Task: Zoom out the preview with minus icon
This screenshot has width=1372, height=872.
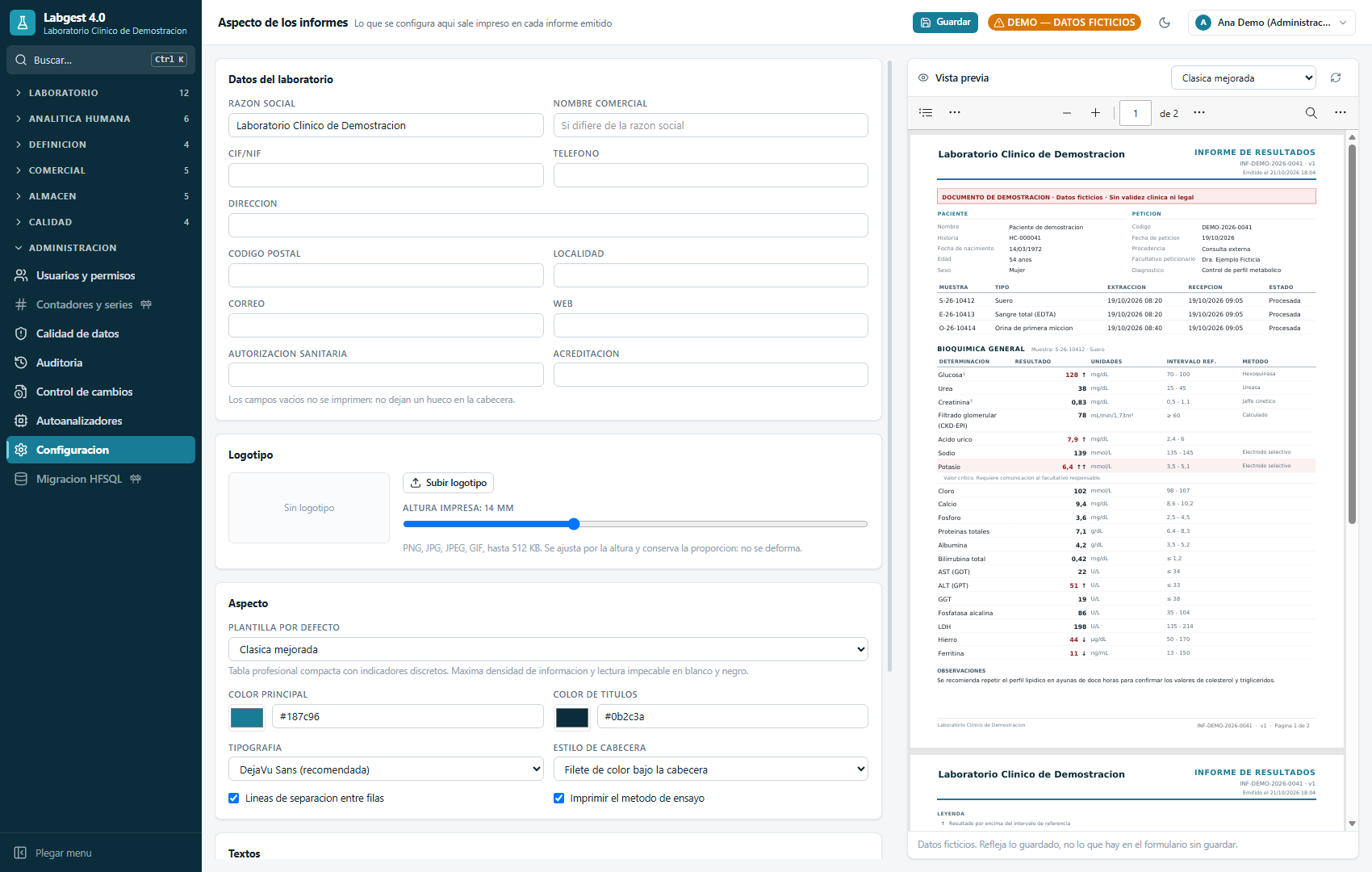Action: (x=1067, y=113)
